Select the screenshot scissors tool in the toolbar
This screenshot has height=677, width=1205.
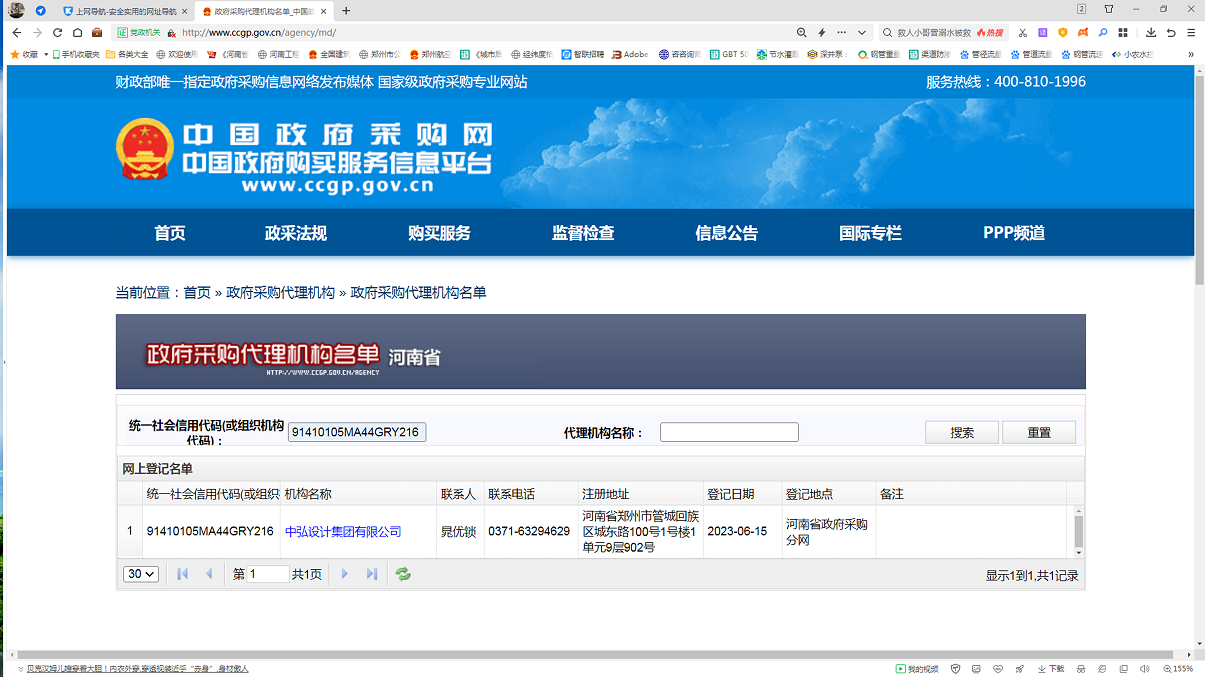coord(1022,32)
